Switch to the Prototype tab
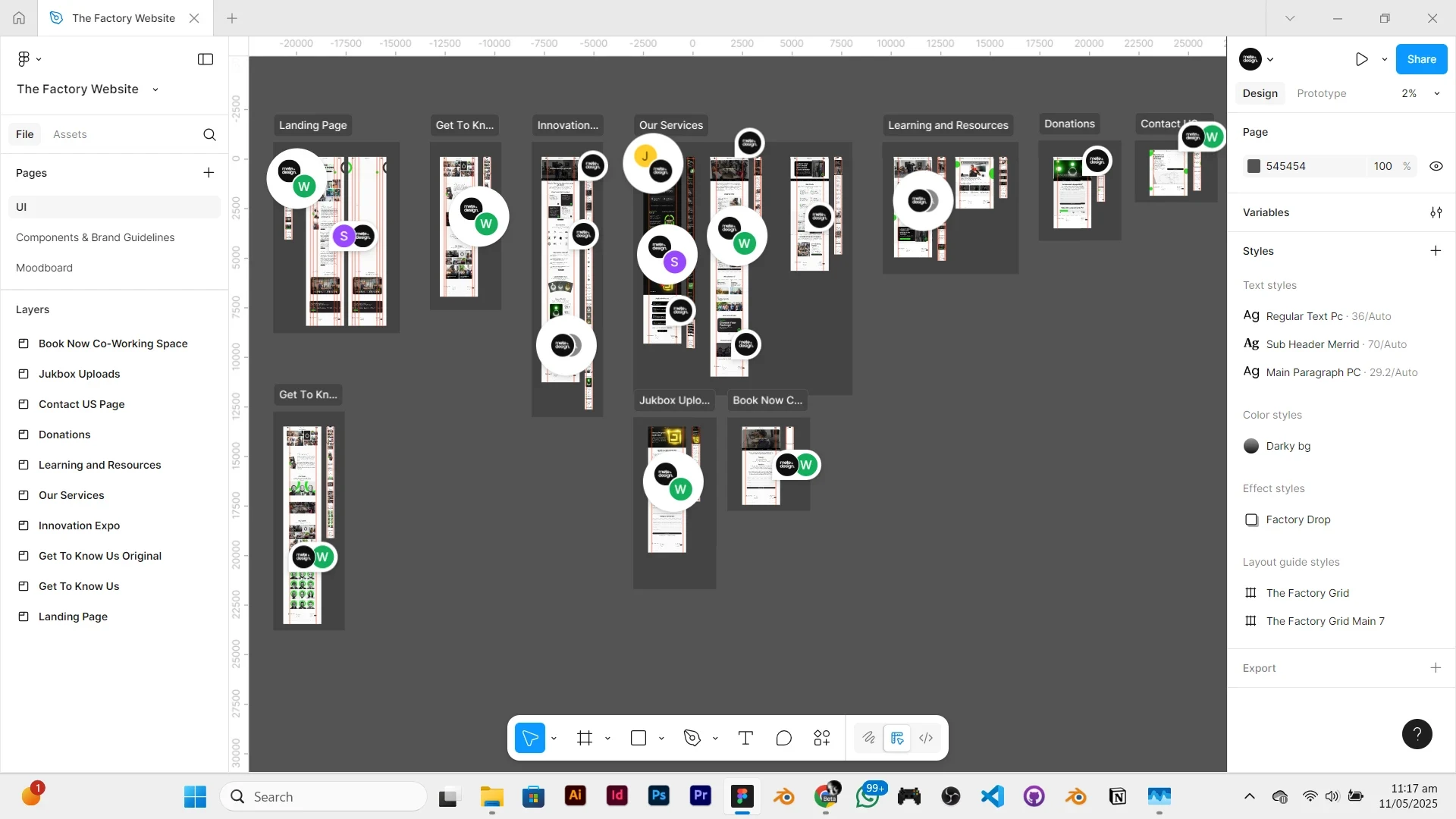Screen dimensions: 1456x819 pyautogui.click(x=1321, y=93)
